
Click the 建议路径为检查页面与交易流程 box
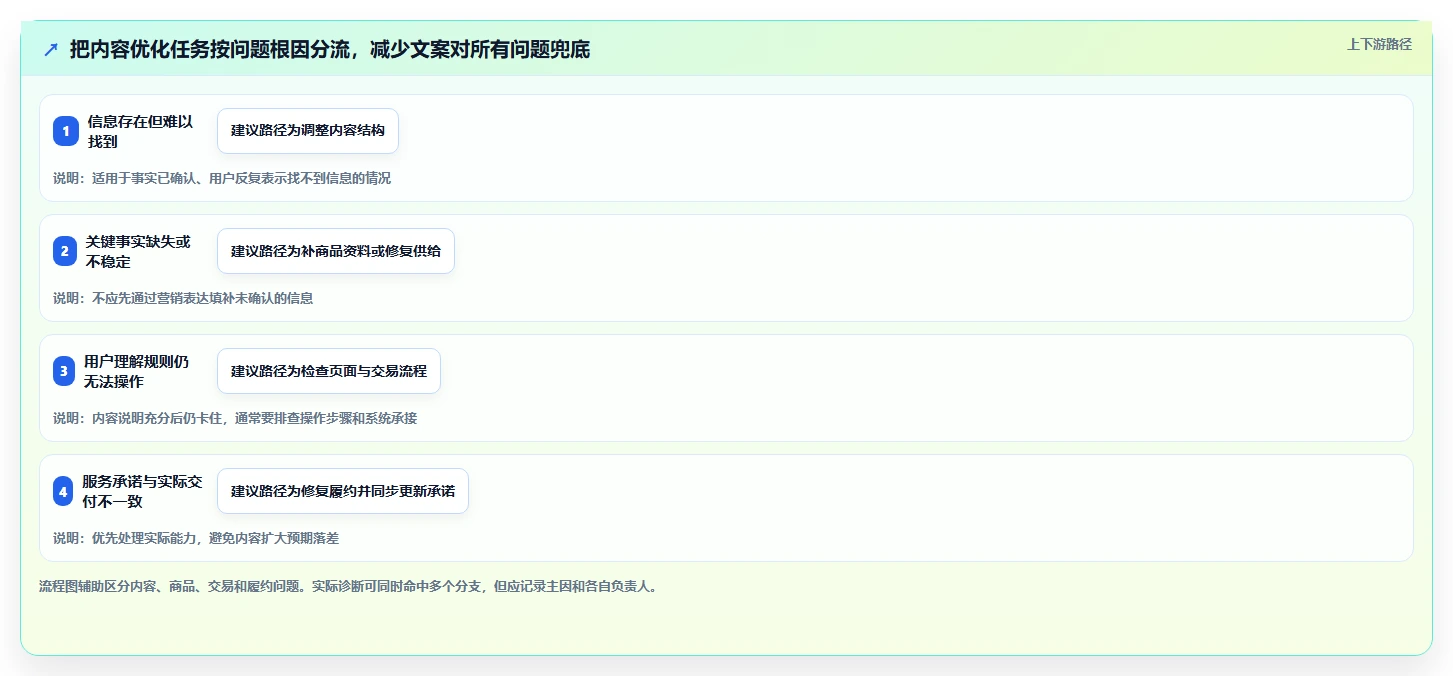(329, 371)
